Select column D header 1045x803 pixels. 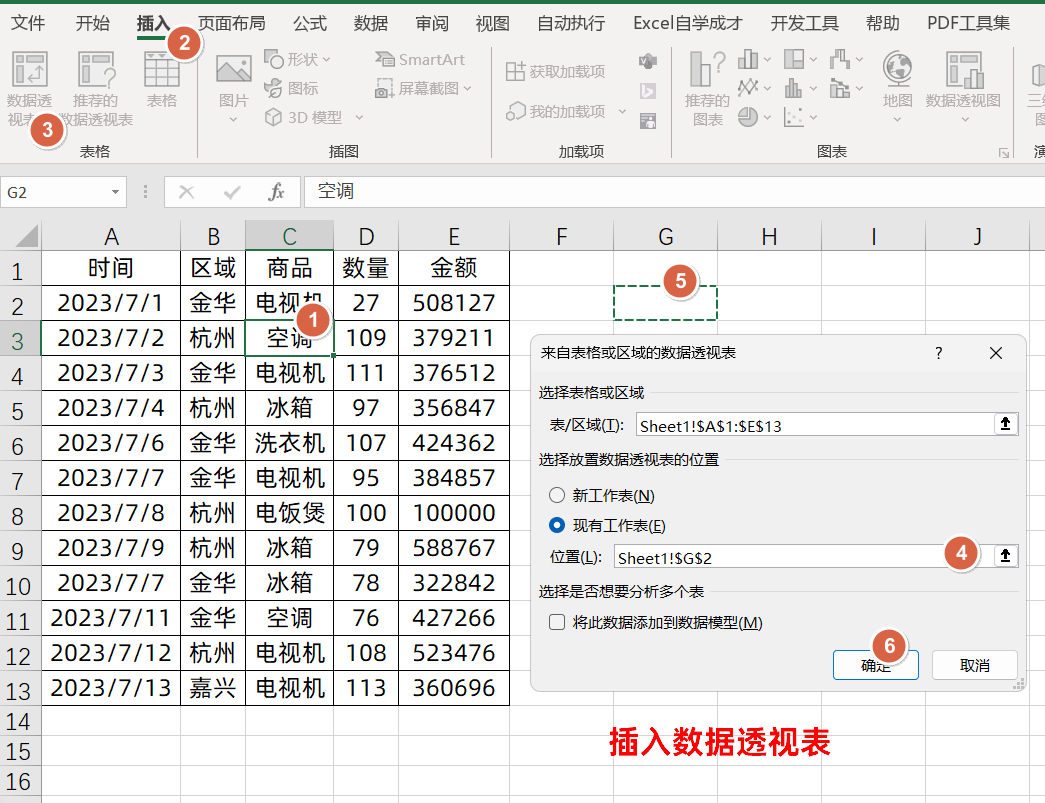[366, 236]
